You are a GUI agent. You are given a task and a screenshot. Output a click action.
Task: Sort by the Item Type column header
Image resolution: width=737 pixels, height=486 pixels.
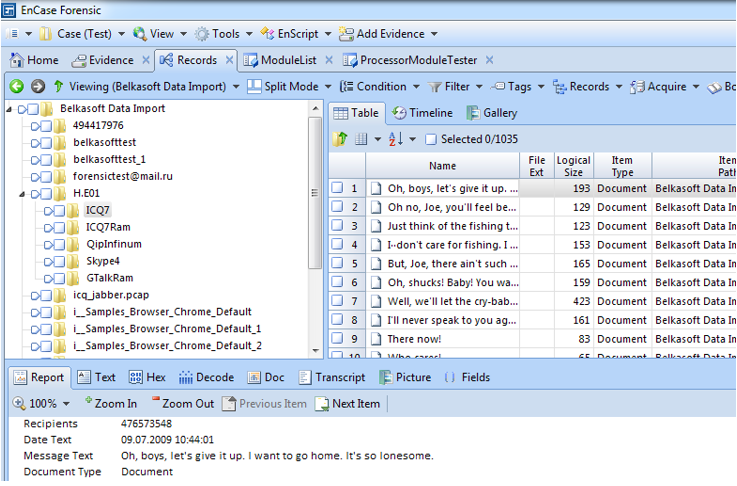[x=622, y=166]
